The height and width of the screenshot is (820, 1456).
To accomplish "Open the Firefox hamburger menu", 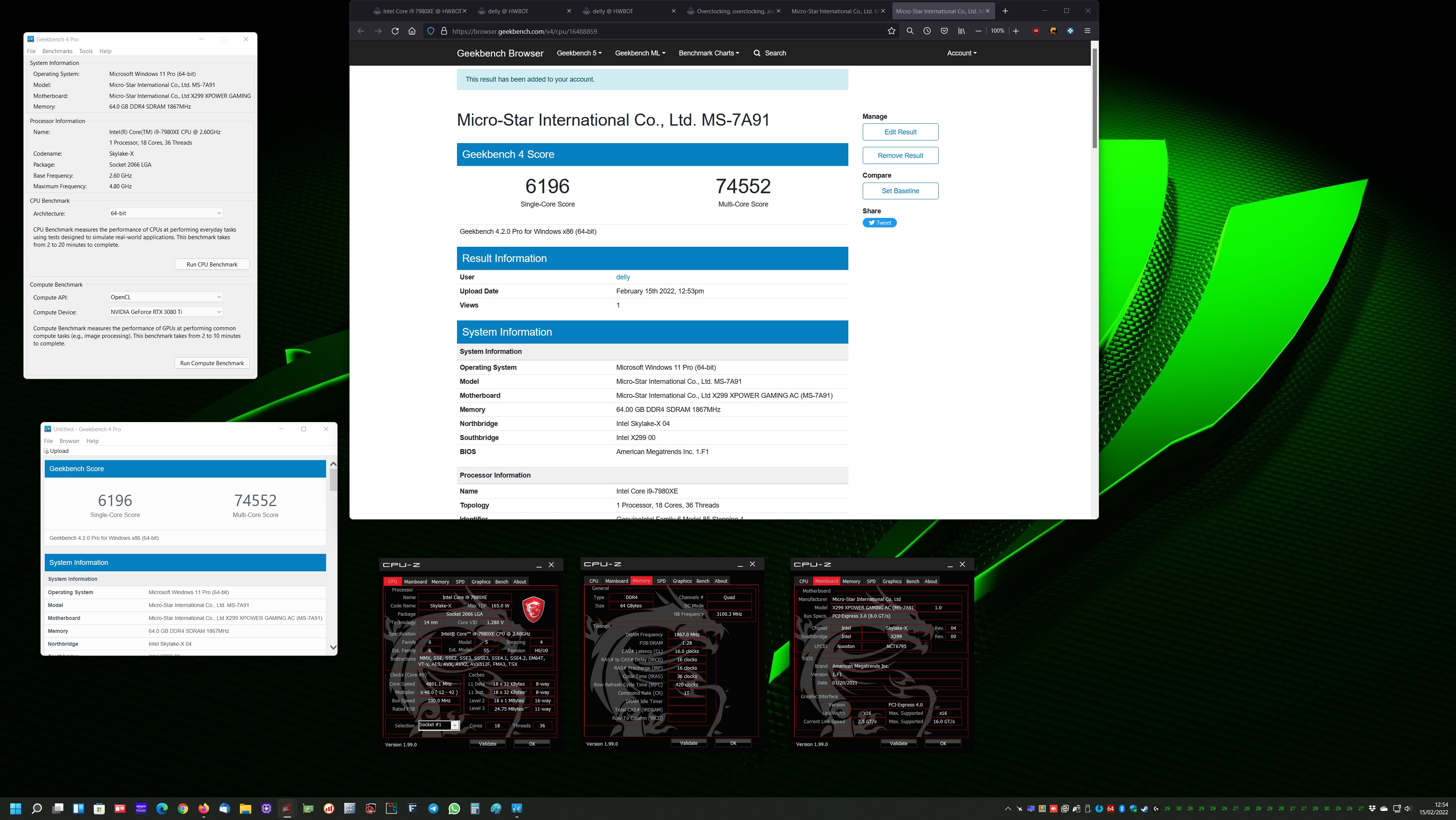I will pyautogui.click(x=1087, y=31).
